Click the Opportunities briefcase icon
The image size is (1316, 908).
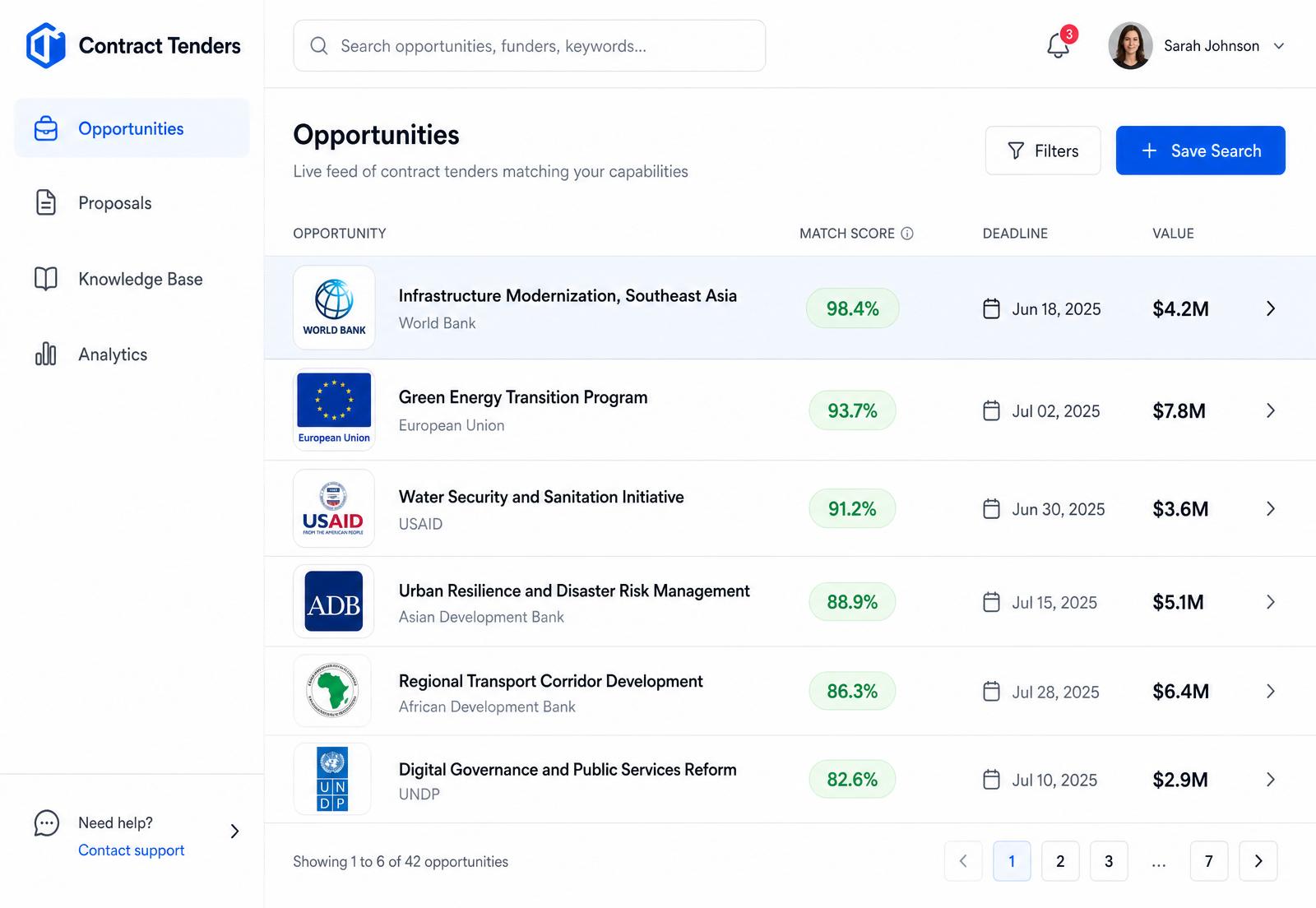[x=46, y=128]
